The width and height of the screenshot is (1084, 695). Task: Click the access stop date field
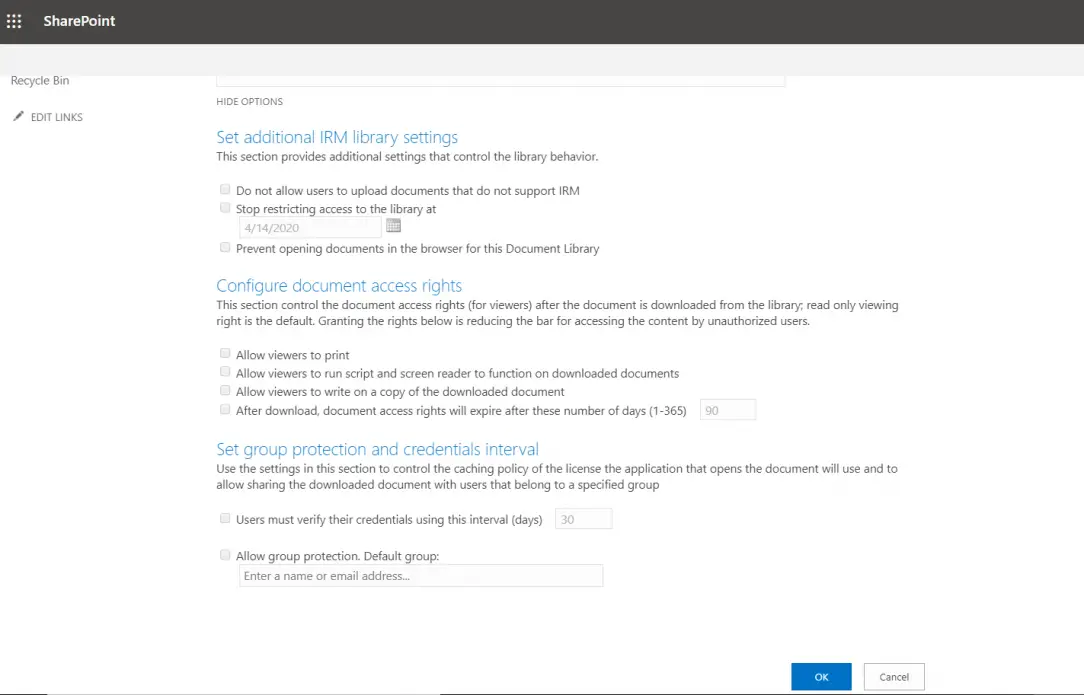tap(309, 227)
